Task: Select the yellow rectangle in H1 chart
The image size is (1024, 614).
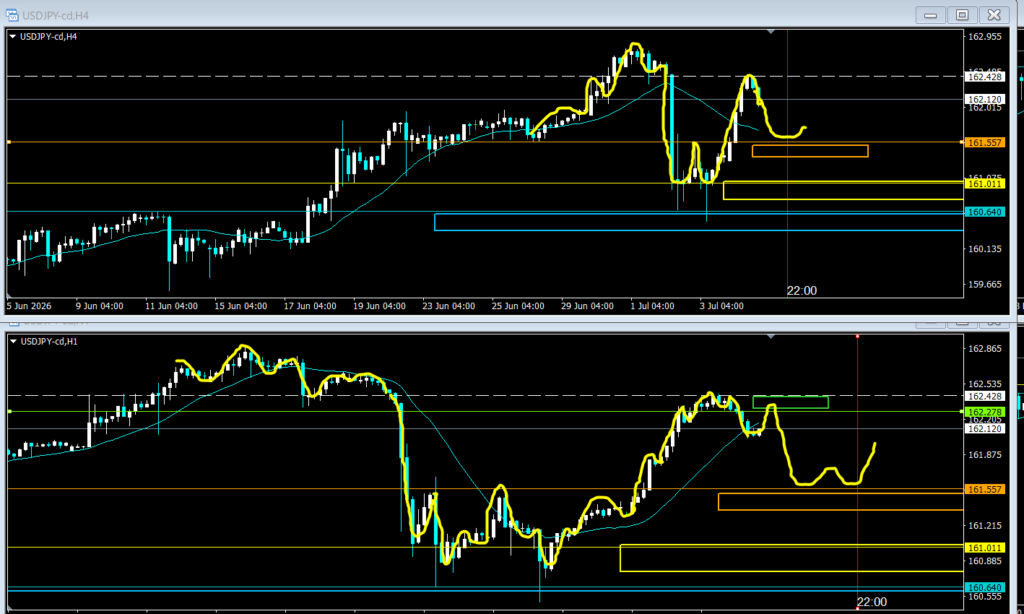Action: pyautogui.click(x=792, y=558)
